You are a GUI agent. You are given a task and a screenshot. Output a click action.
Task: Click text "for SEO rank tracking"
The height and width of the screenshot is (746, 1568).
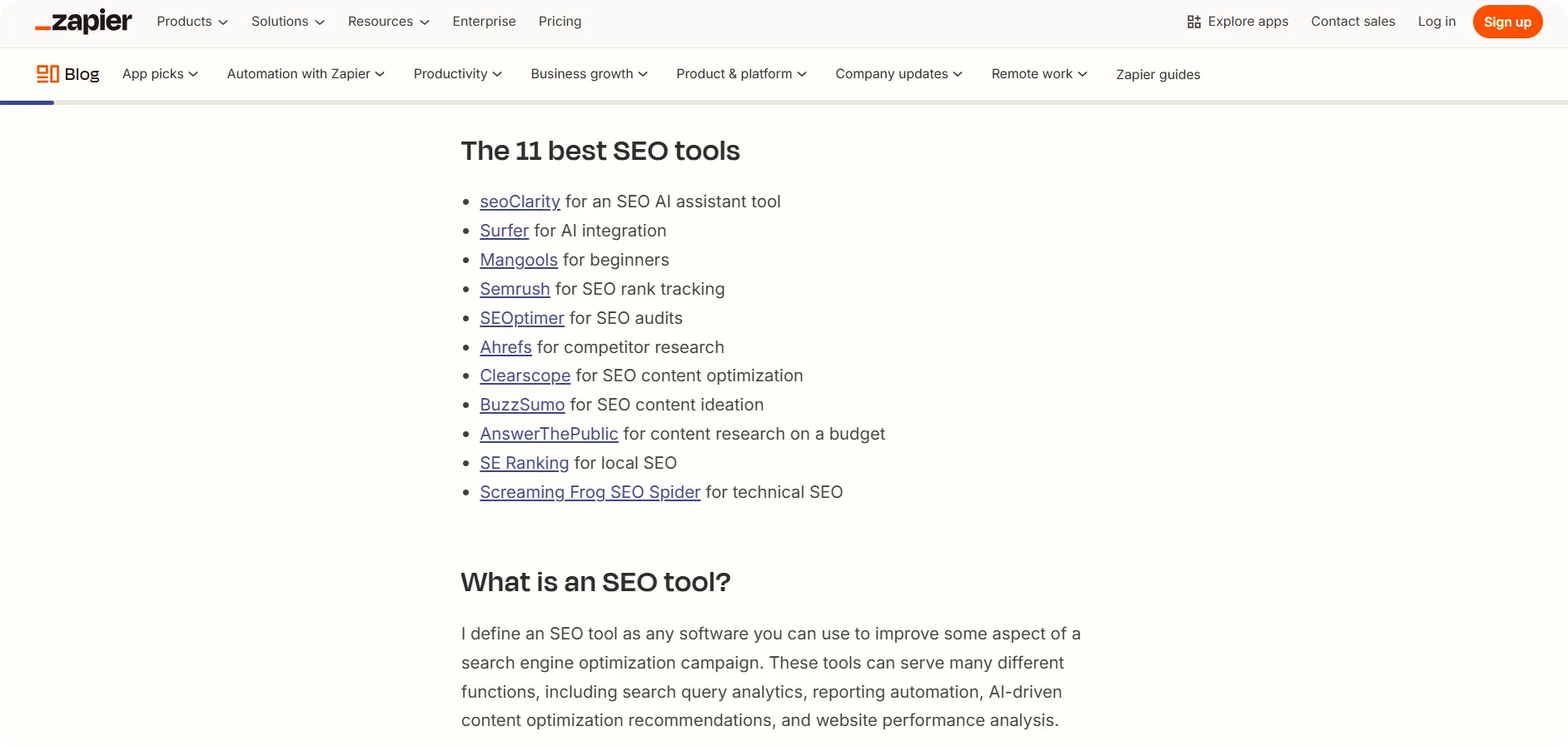tap(640, 289)
